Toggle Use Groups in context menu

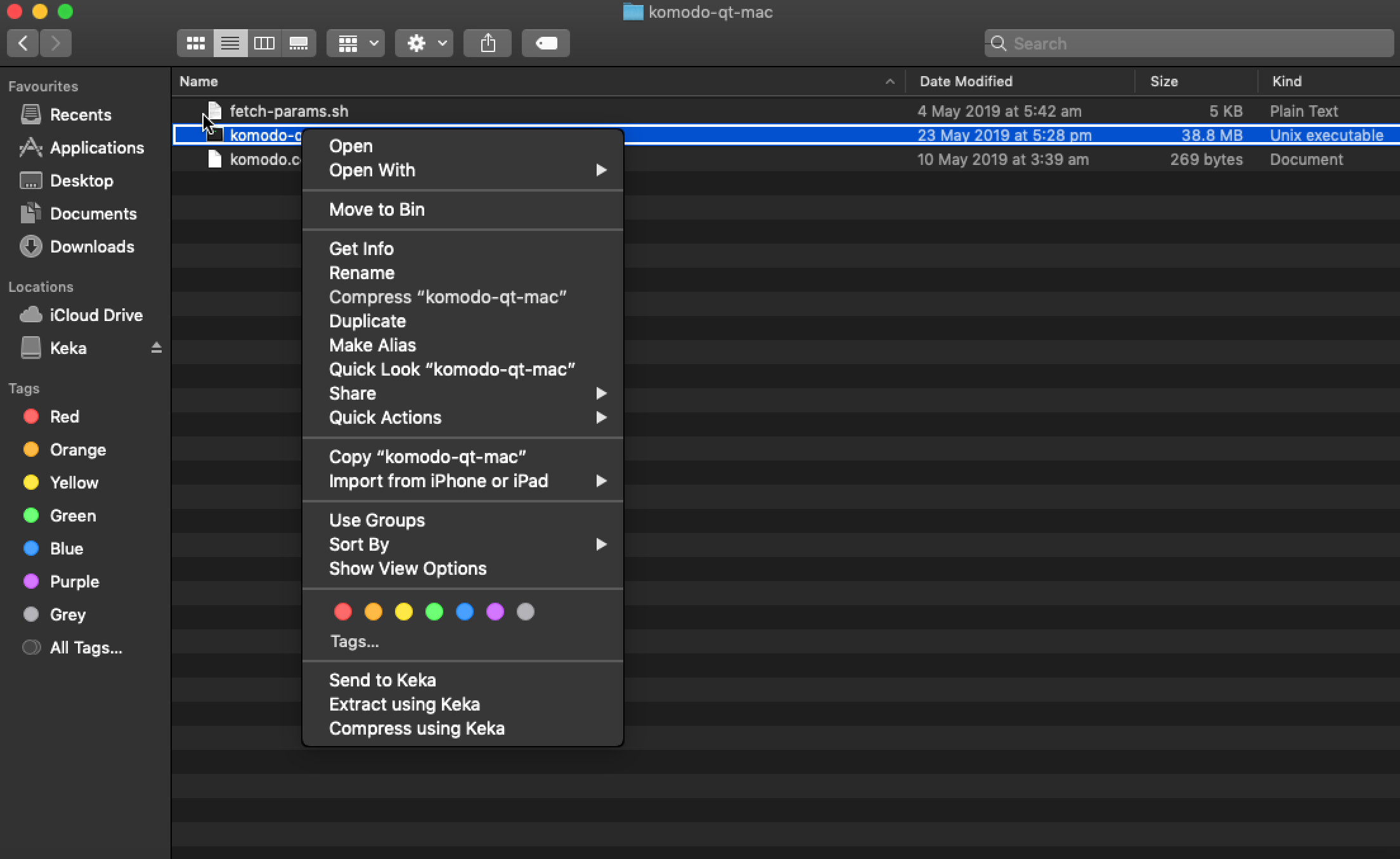tap(377, 520)
